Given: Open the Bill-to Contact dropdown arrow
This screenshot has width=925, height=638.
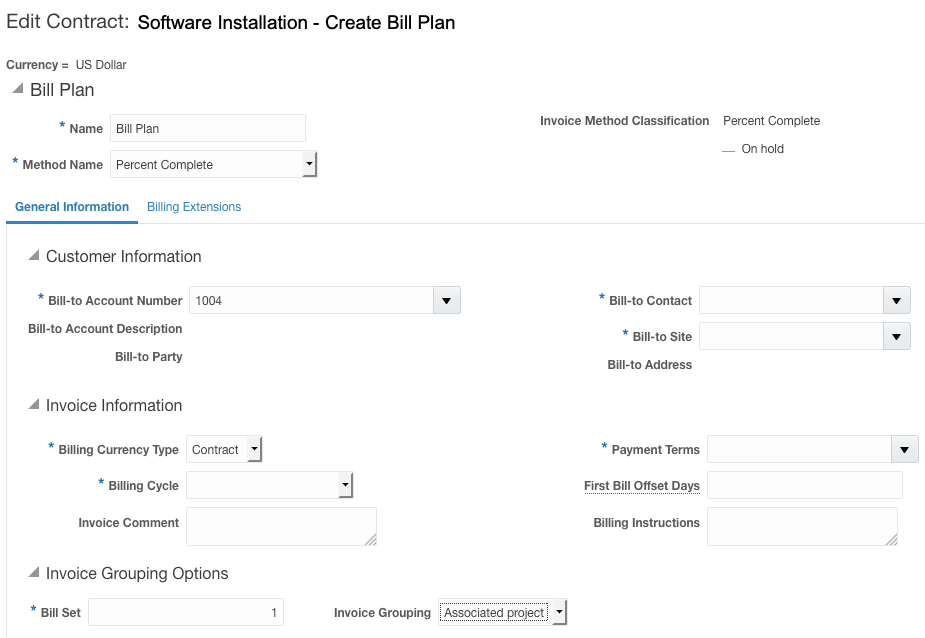Looking at the screenshot, I should tap(897, 301).
